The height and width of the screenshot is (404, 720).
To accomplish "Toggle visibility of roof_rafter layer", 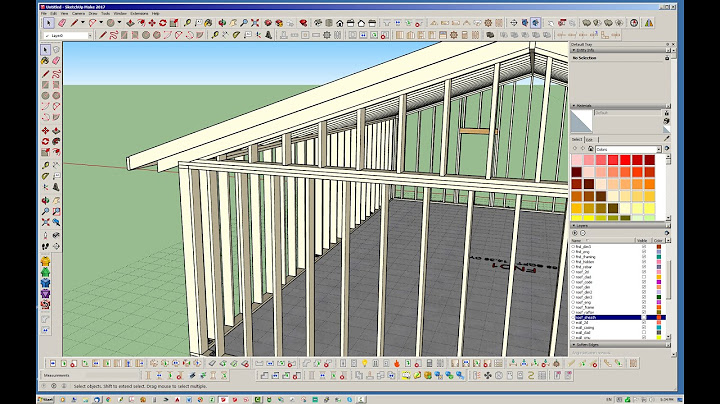I will click(x=644, y=312).
